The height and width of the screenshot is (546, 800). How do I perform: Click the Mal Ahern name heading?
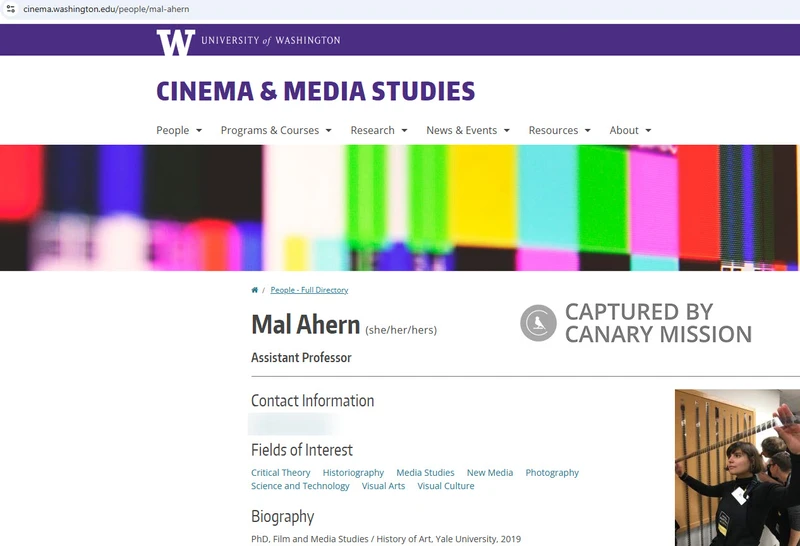306,325
